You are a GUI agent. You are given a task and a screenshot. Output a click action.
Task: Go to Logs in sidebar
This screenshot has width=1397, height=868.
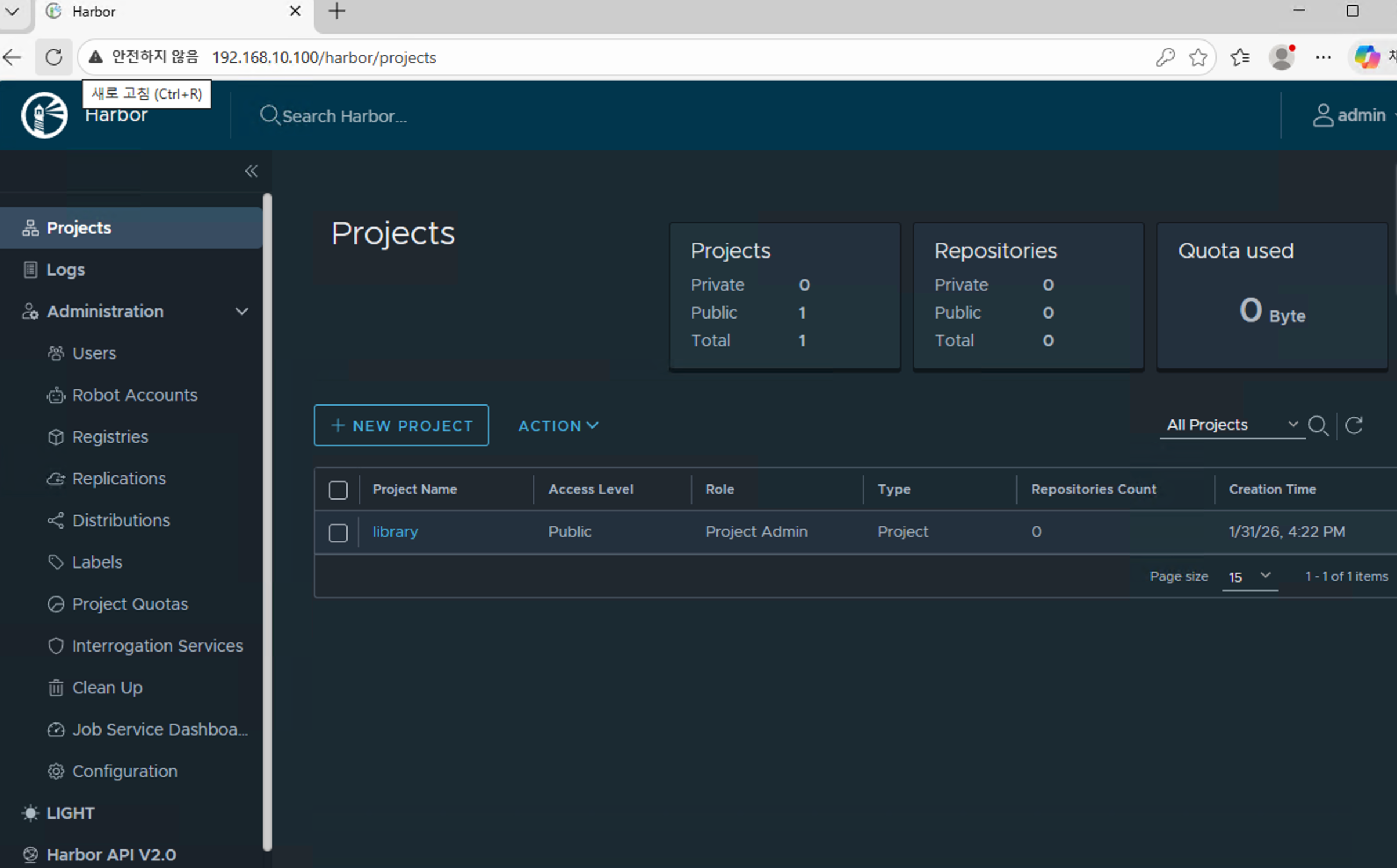pos(66,270)
